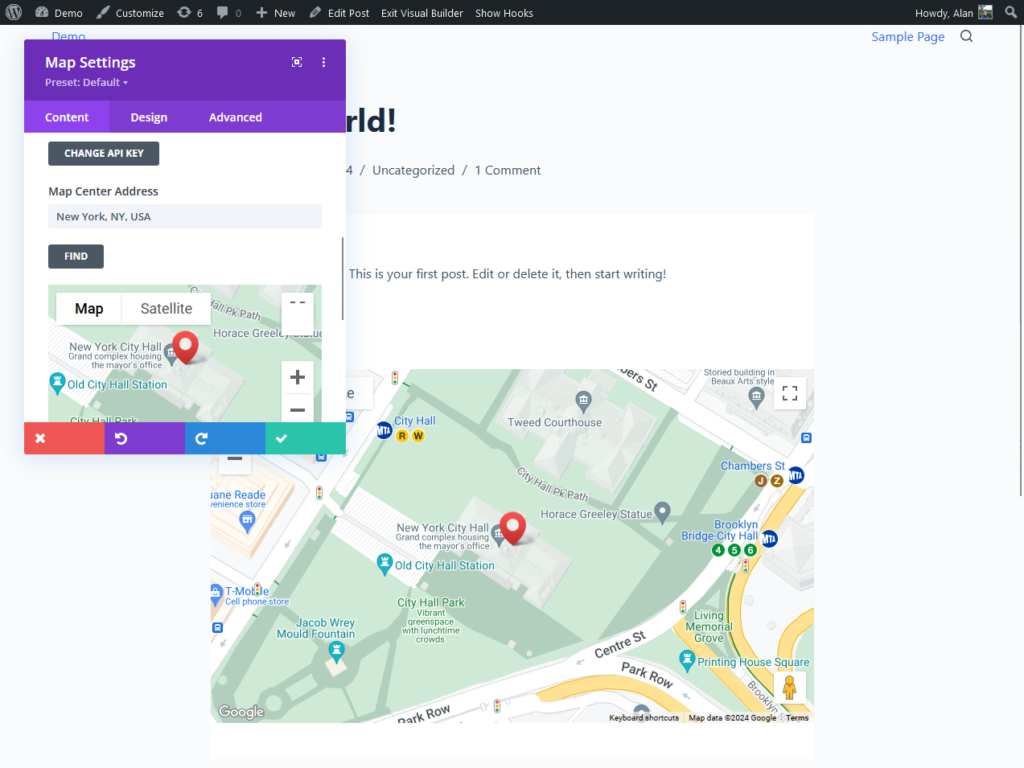Screen dimensions: 1024x768
Task: Click the Pegman street view icon
Action: (790, 688)
